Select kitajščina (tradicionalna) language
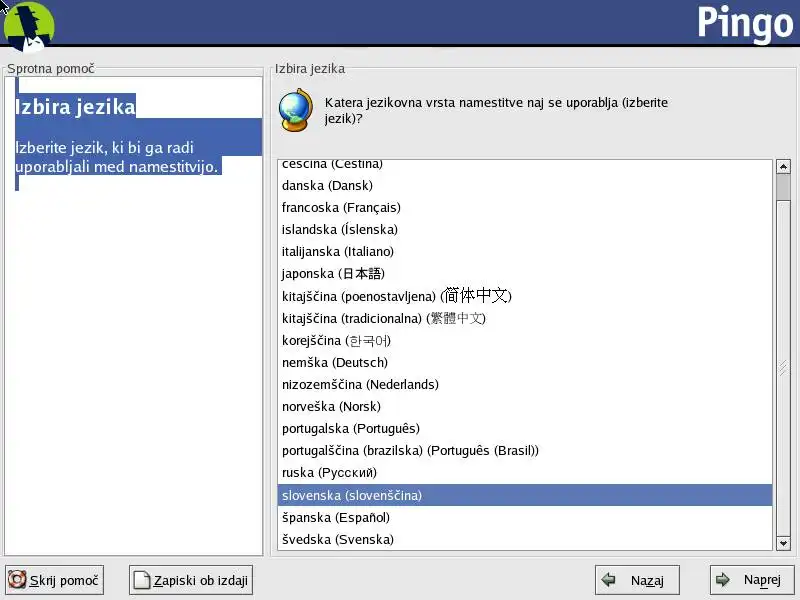This screenshot has width=800, height=600. pyautogui.click(x=524, y=318)
